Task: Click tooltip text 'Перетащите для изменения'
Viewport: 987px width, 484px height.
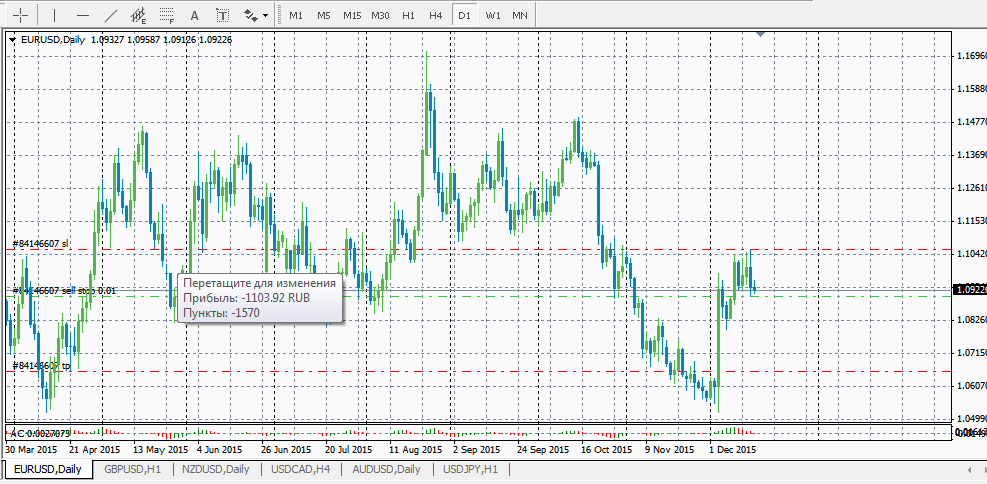Action: pyautogui.click(x=259, y=283)
